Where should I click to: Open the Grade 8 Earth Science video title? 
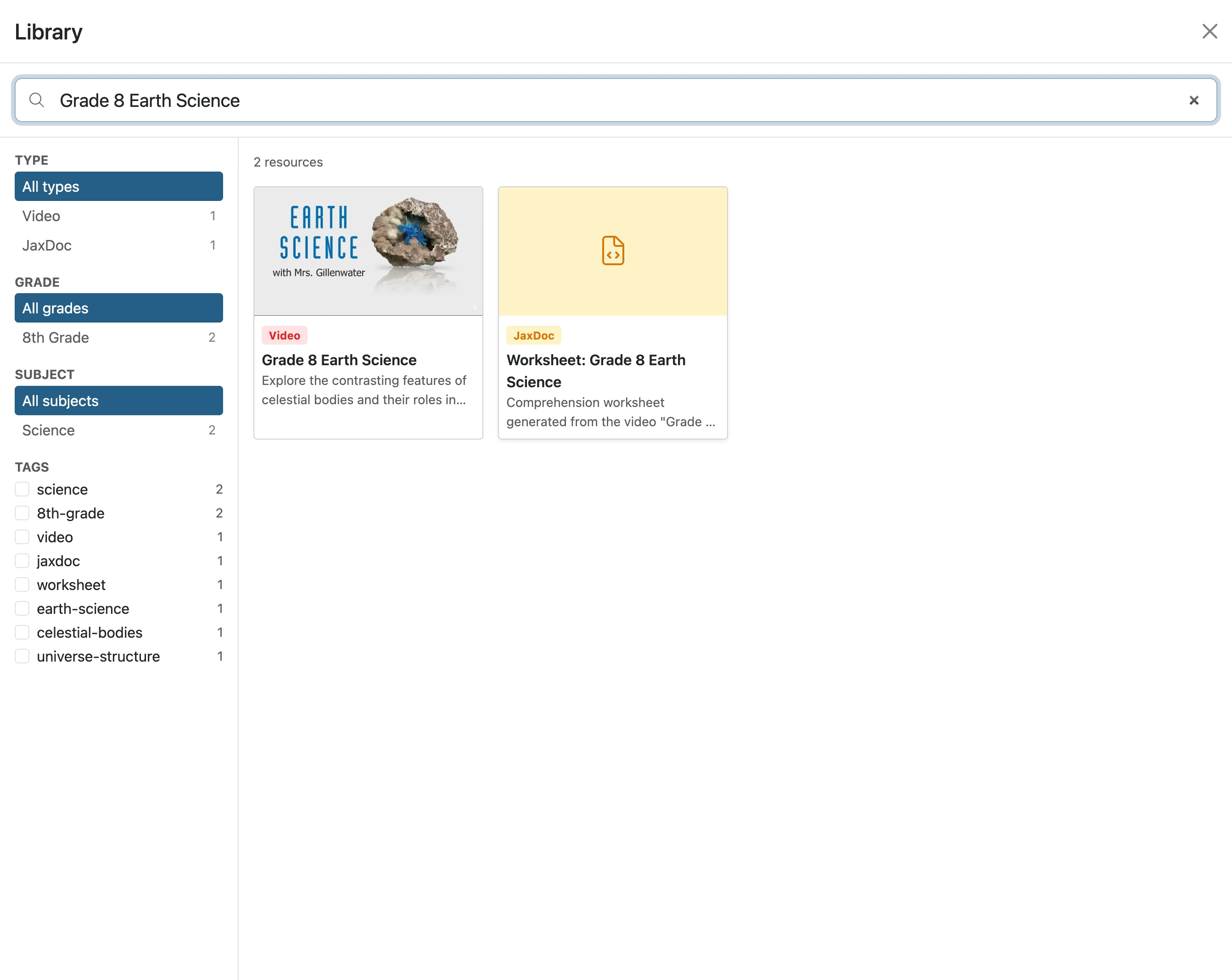[339, 360]
